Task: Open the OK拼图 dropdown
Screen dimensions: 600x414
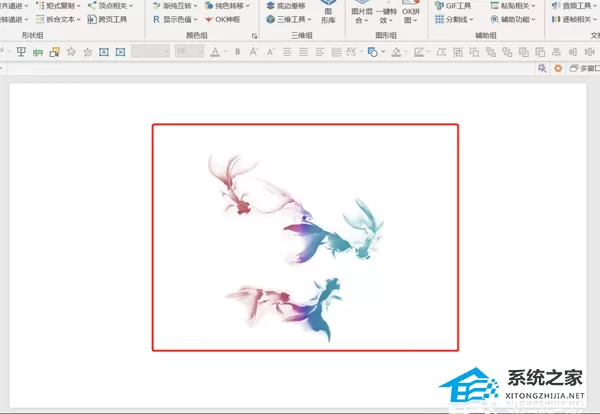Action: tap(411, 13)
